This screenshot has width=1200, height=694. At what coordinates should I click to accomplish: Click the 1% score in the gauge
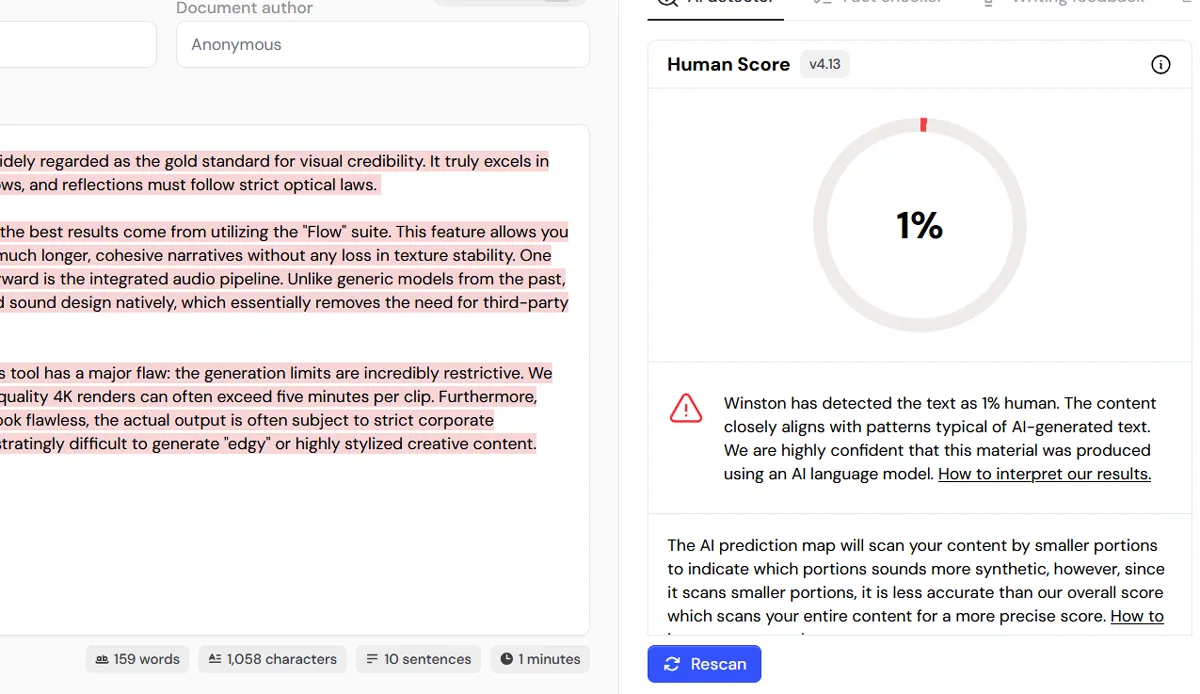point(919,226)
